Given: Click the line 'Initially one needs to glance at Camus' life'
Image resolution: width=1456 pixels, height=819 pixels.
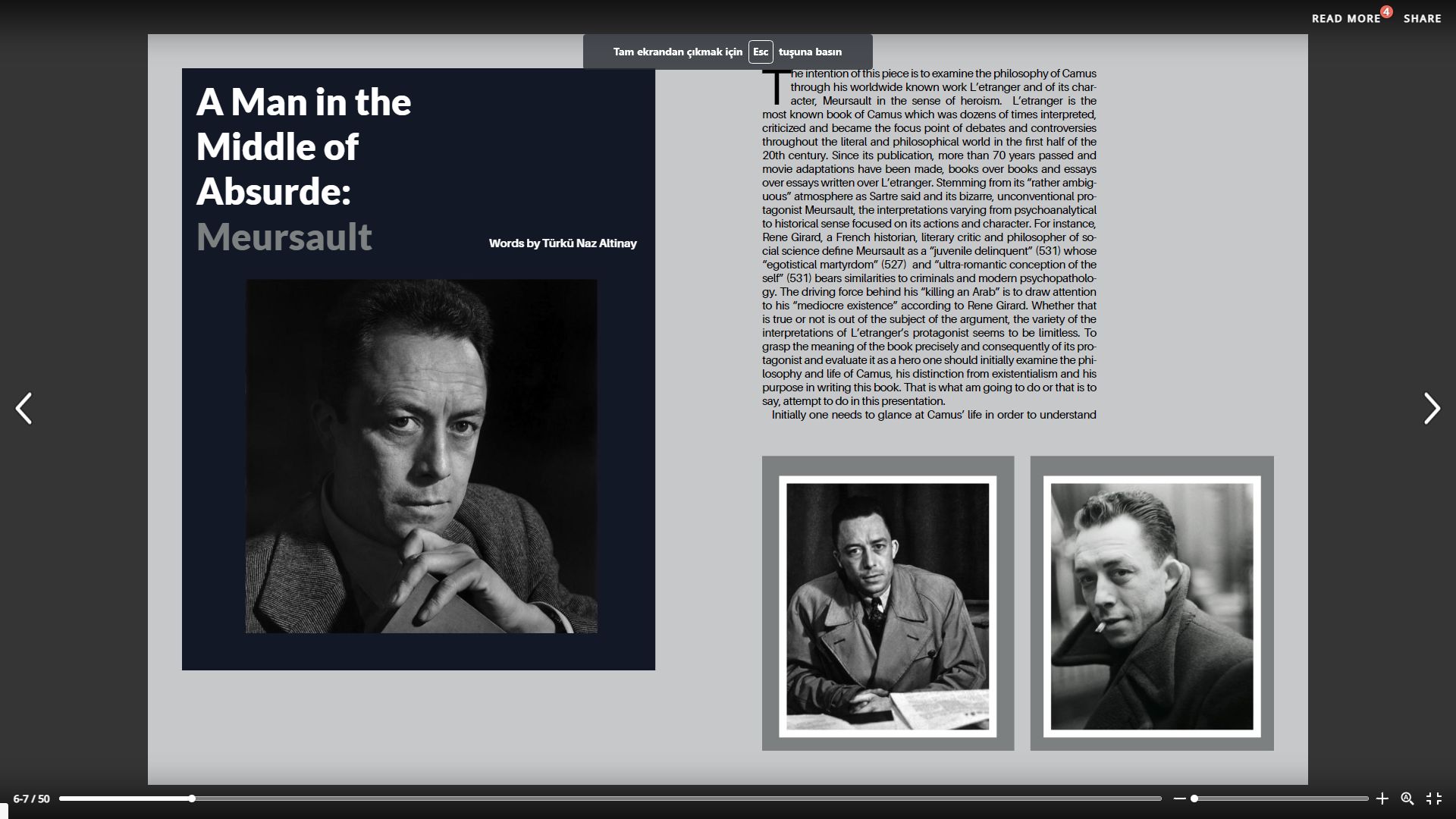Looking at the screenshot, I should point(934,415).
